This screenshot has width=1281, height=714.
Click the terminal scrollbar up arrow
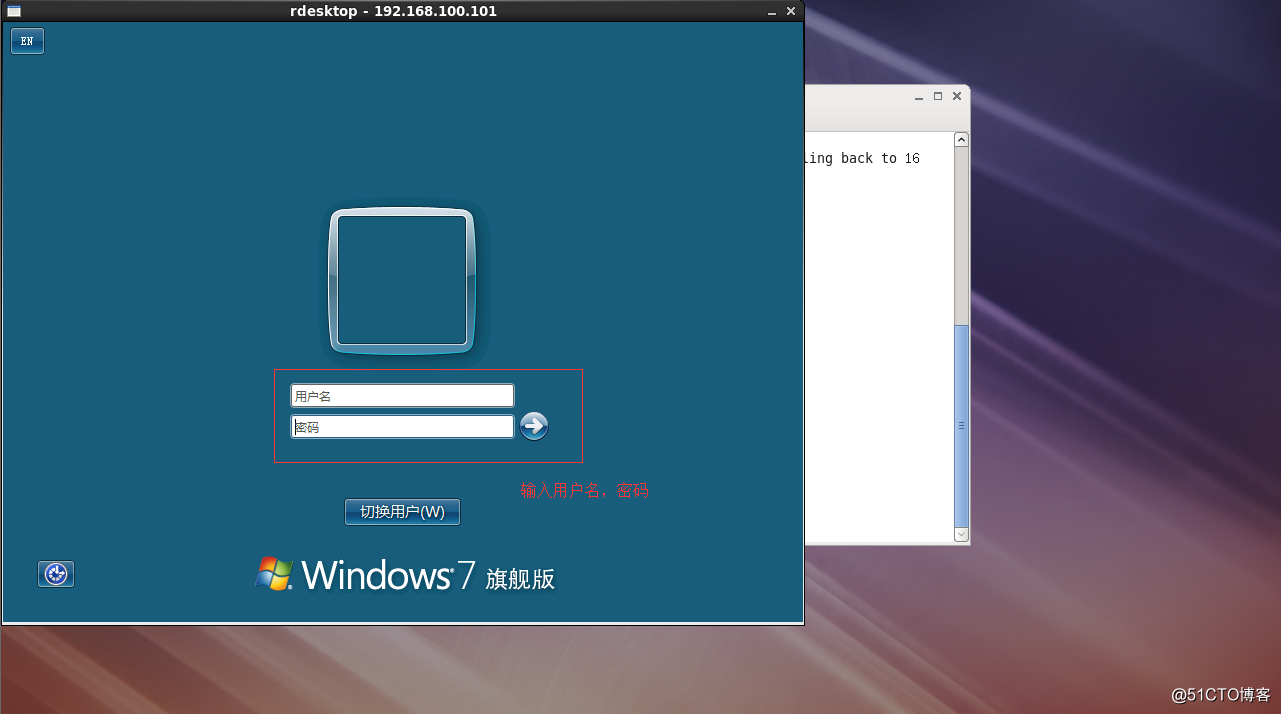pos(961,140)
